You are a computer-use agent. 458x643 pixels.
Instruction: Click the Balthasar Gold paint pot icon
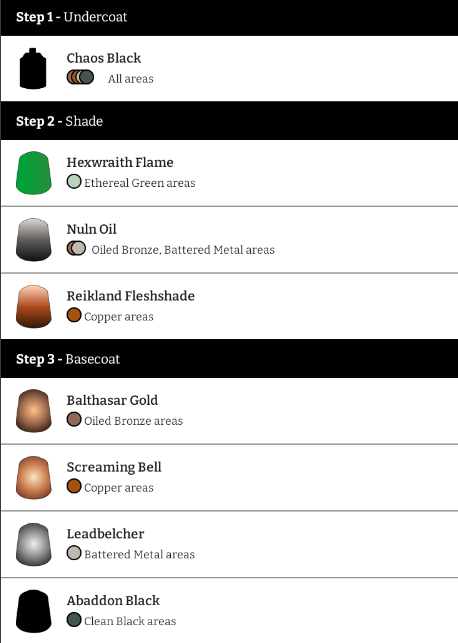pos(34,410)
